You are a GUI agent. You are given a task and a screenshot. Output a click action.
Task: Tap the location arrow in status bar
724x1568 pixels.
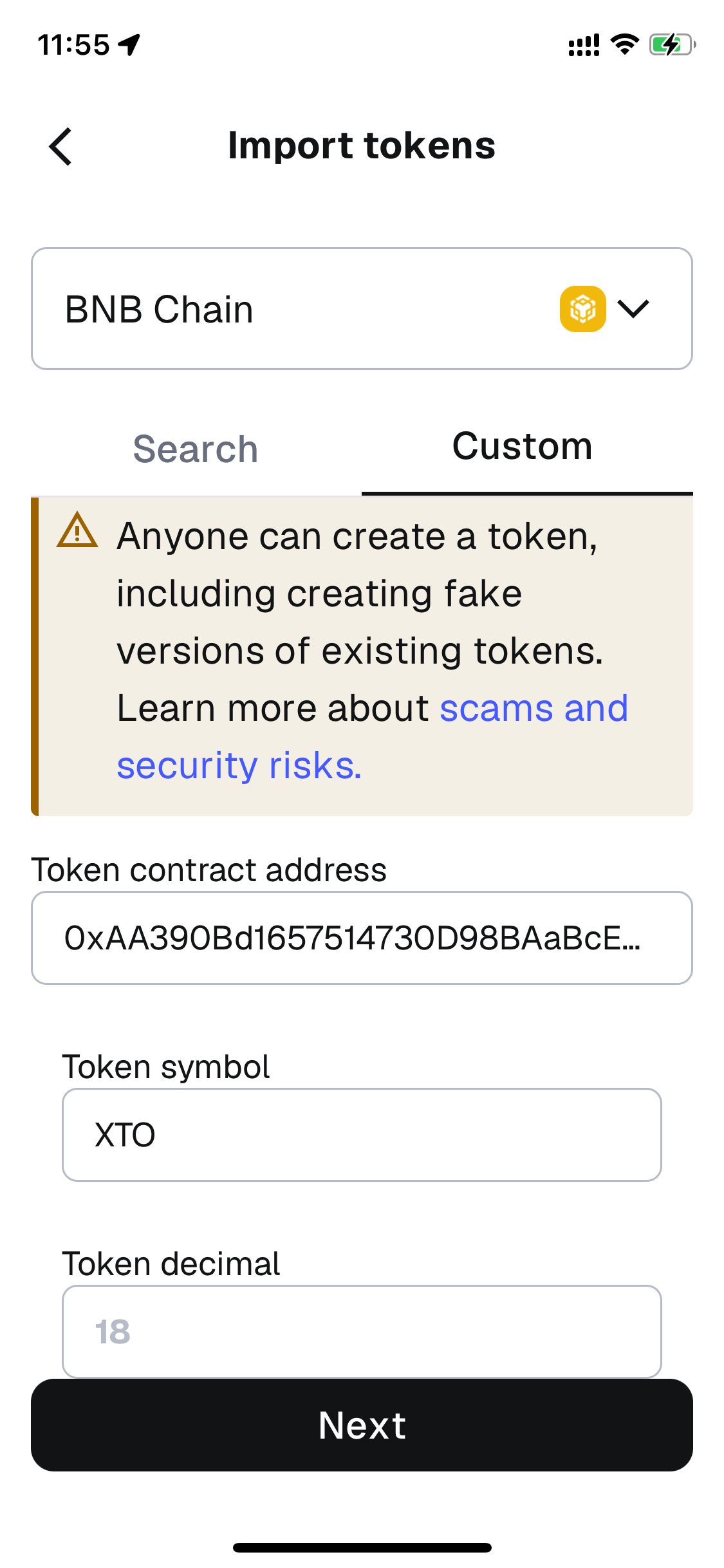click(130, 45)
